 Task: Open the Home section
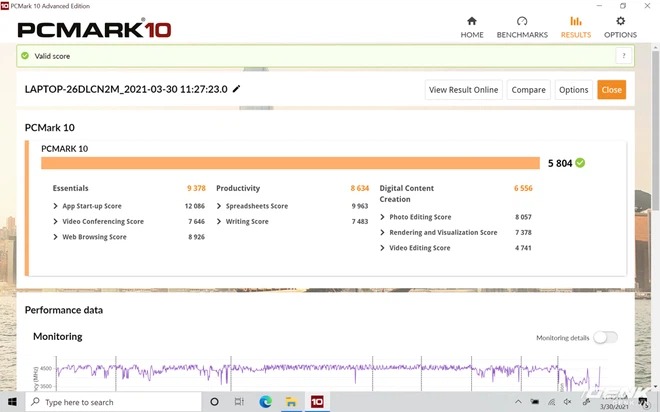click(472, 26)
